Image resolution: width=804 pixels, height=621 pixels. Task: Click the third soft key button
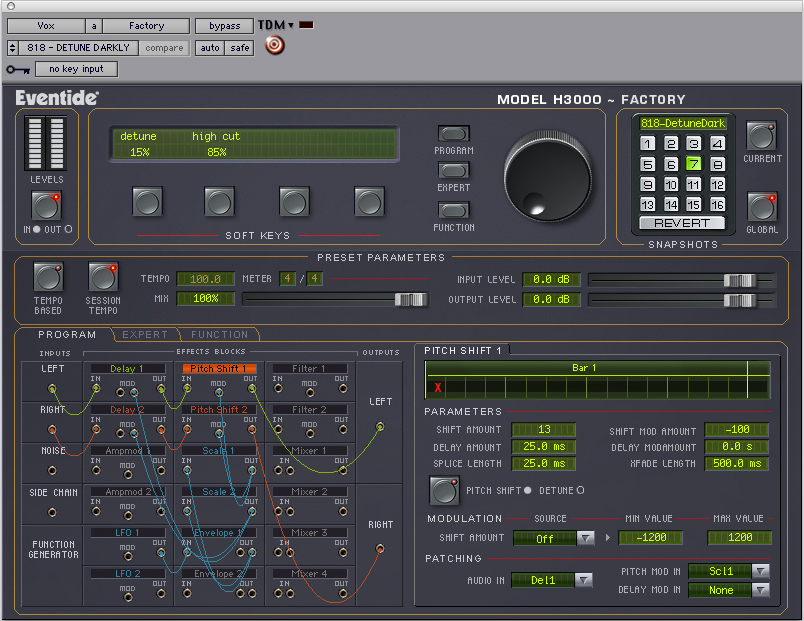click(x=294, y=202)
